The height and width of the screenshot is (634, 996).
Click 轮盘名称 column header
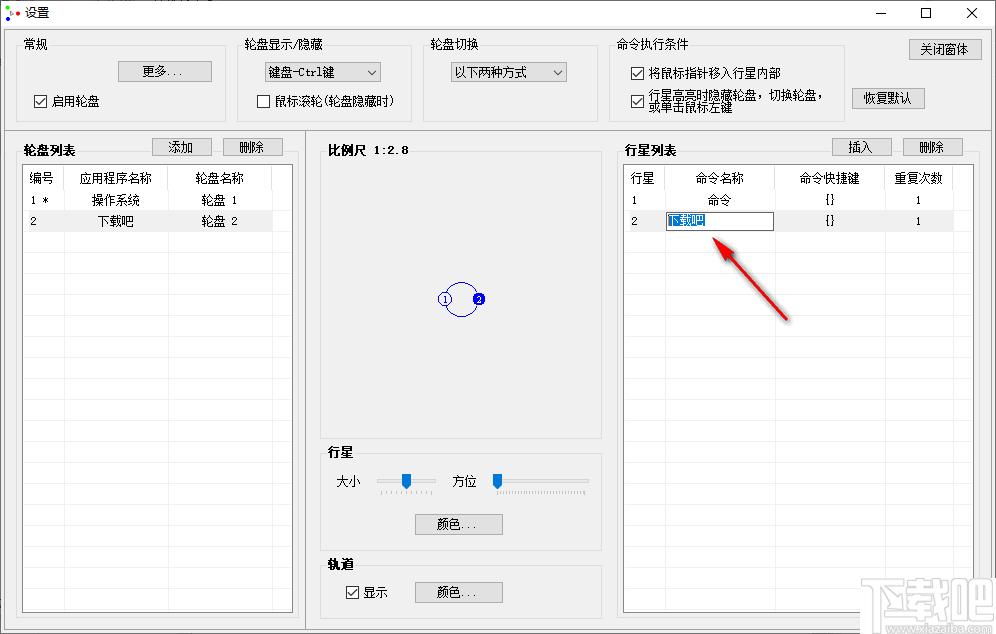pyautogui.click(x=219, y=178)
